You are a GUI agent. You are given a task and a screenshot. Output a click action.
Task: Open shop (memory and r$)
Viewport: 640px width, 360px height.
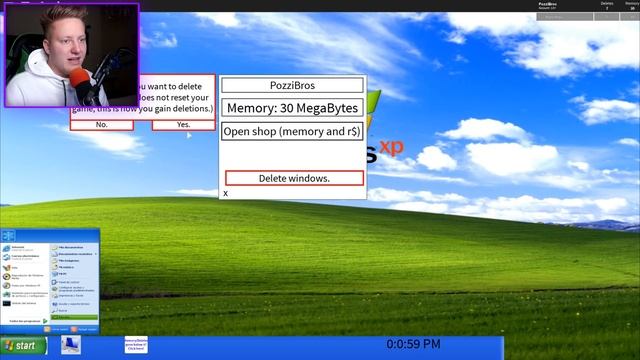pos(292,131)
